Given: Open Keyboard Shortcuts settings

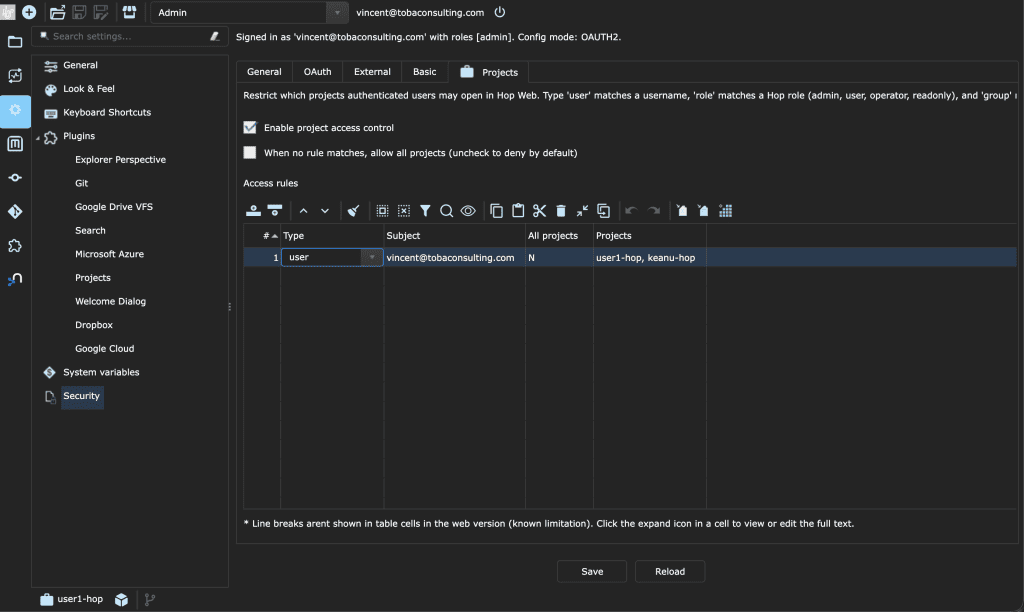Looking at the screenshot, I should pos(107,112).
